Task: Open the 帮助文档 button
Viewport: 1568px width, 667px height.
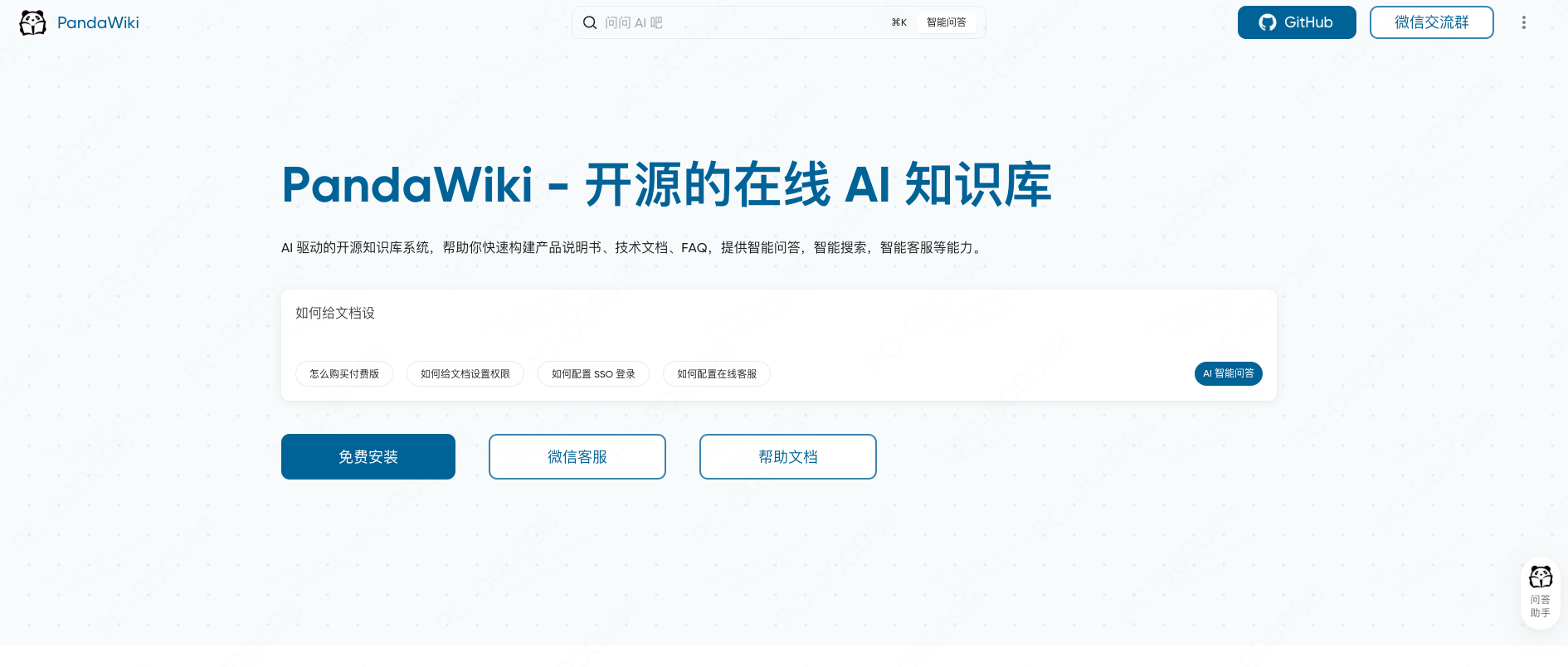Action: pos(788,456)
